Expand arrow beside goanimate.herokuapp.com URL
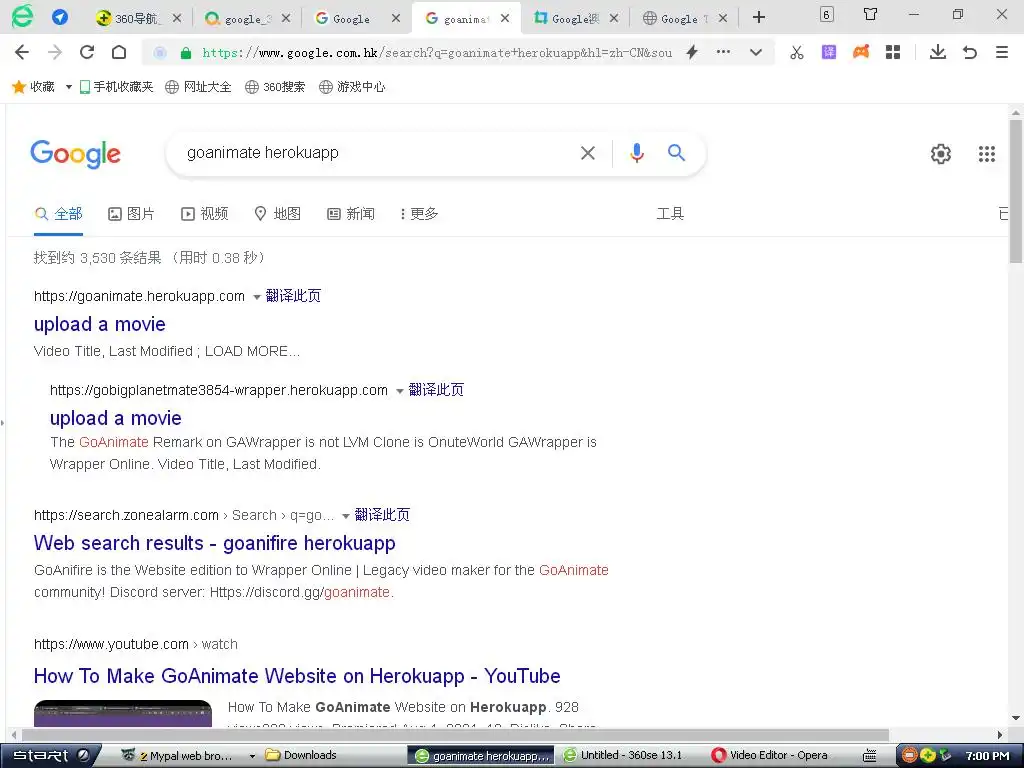The width and height of the screenshot is (1024, 768). click(257, 297)
